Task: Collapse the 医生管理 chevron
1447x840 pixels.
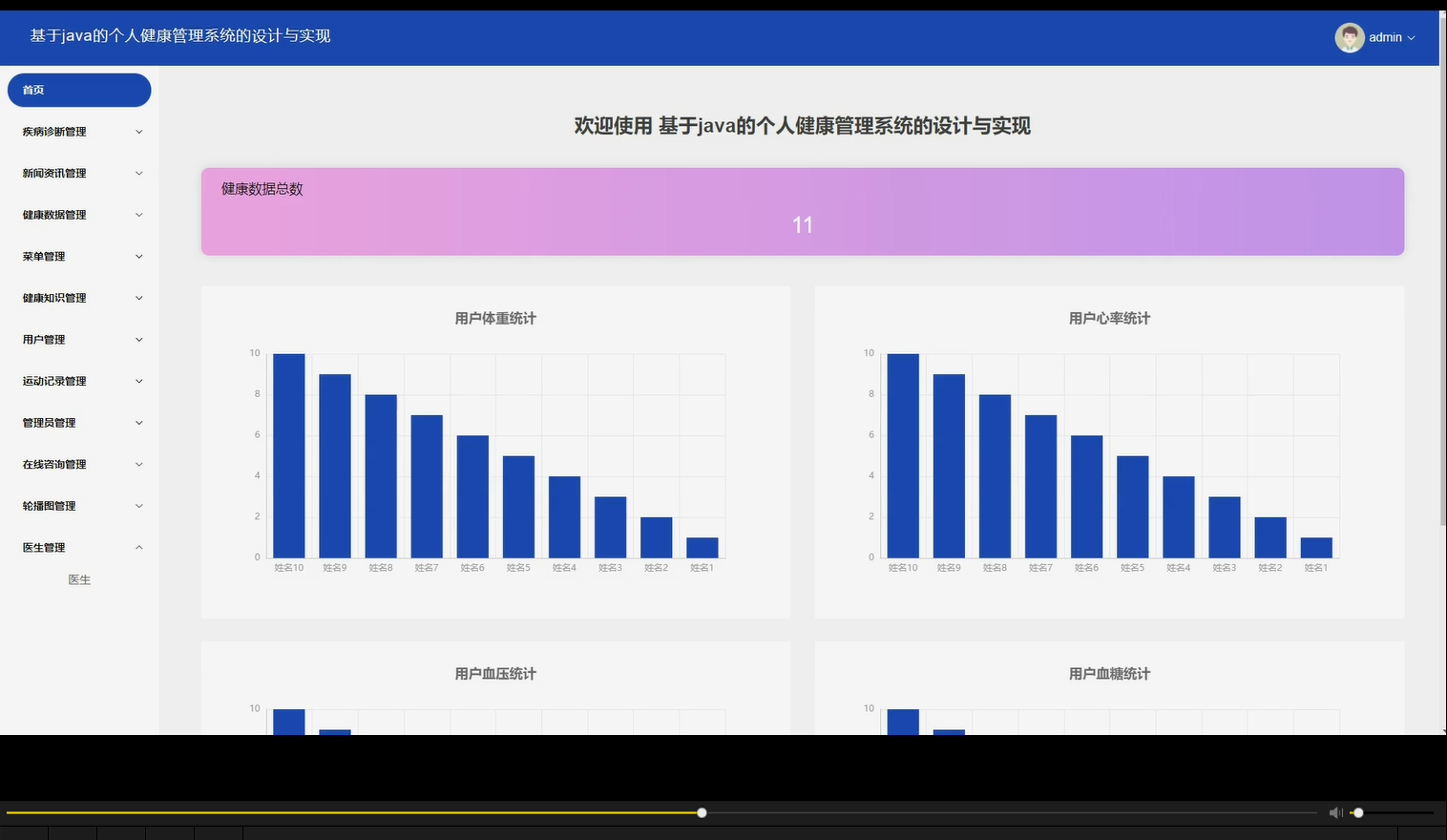Action: click(139, 547)
